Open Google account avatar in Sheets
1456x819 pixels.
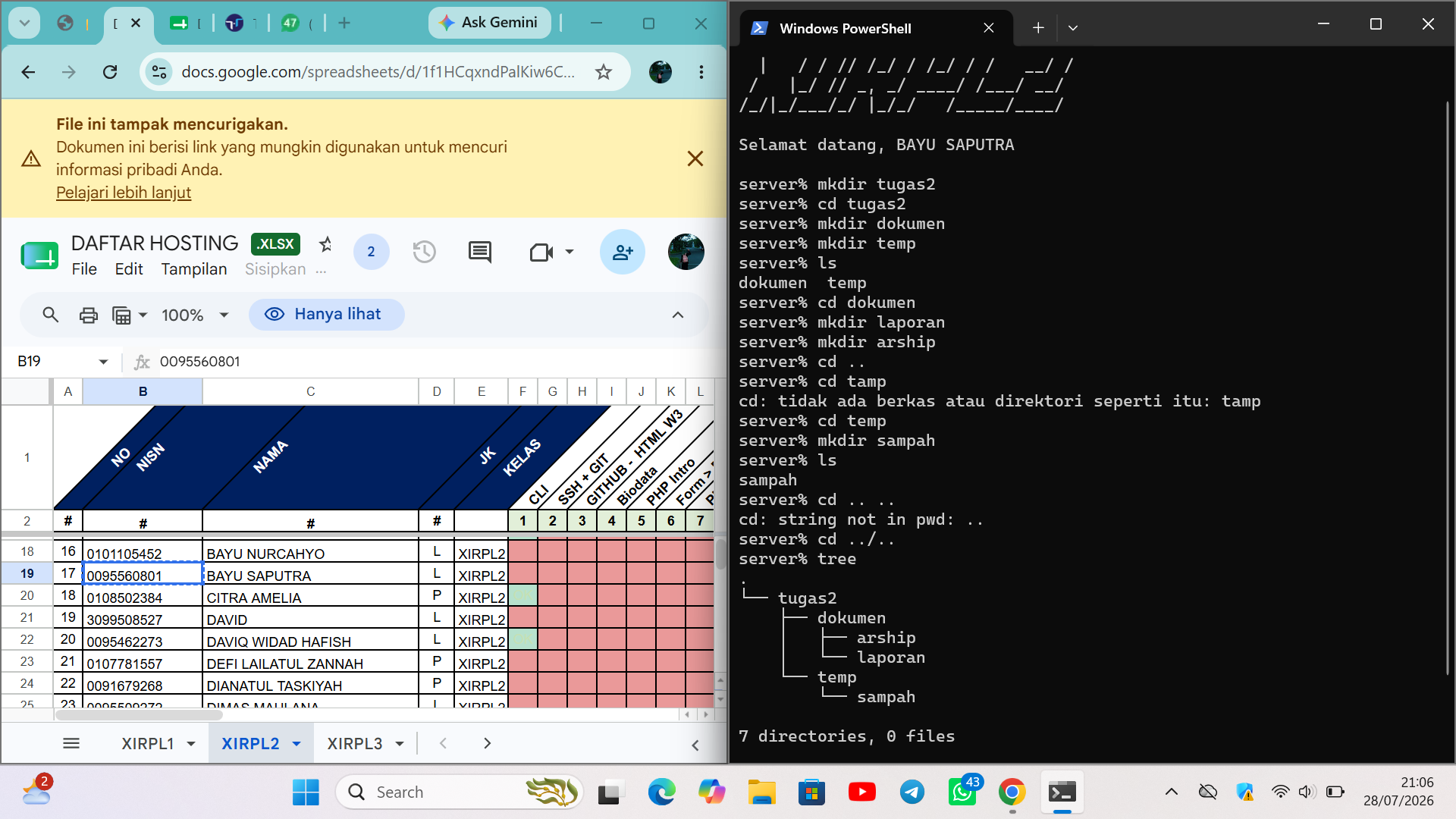686,252
